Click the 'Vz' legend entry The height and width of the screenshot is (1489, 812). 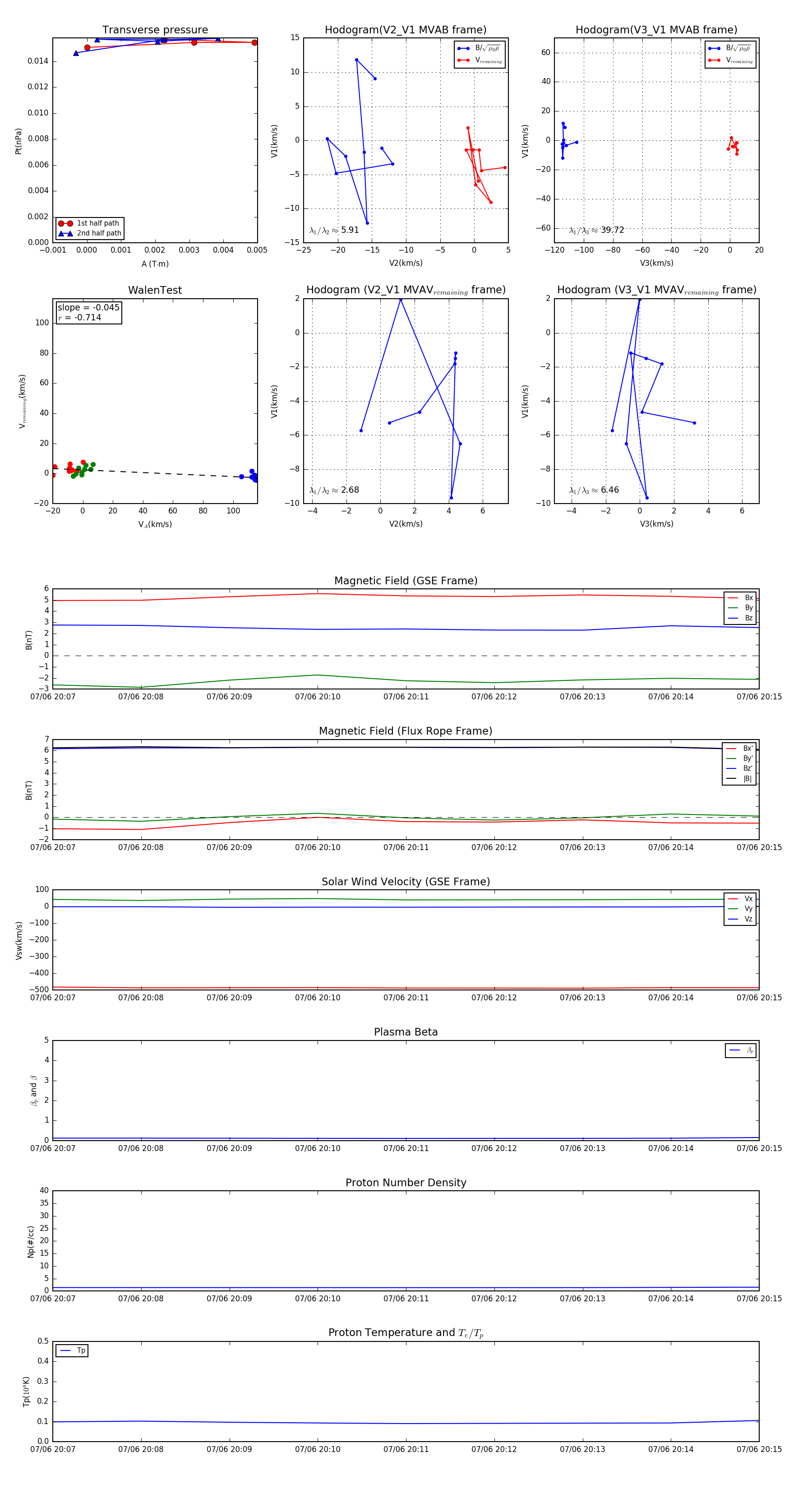click(740, 919)
